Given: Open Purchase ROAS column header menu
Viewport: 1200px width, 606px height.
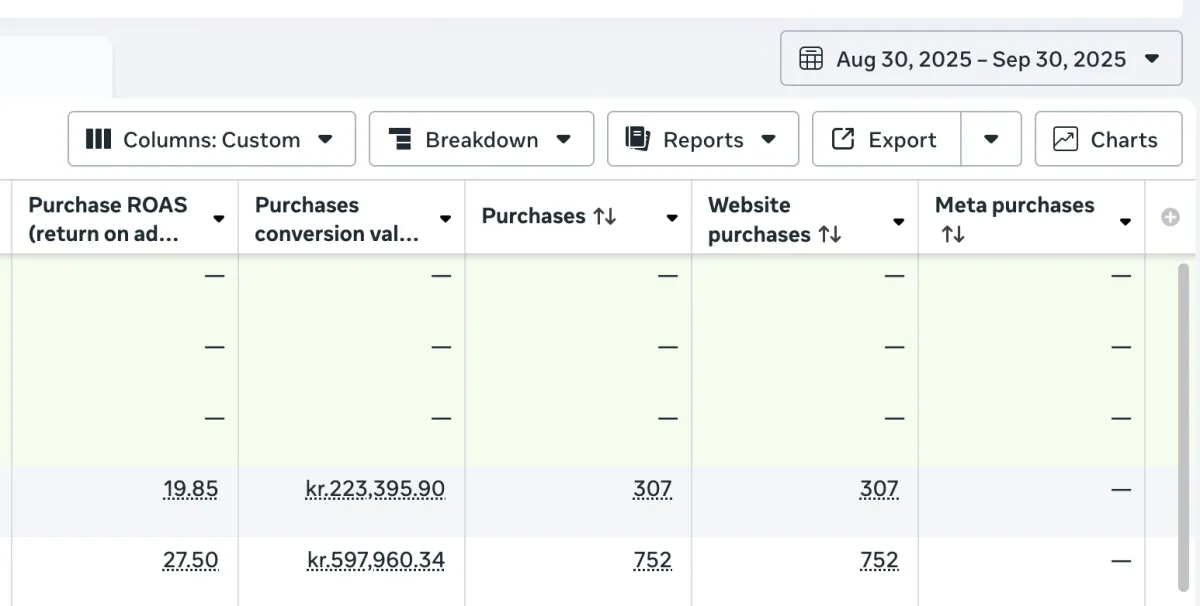Looking at the screenshot, I should click(x=219, y=219).
